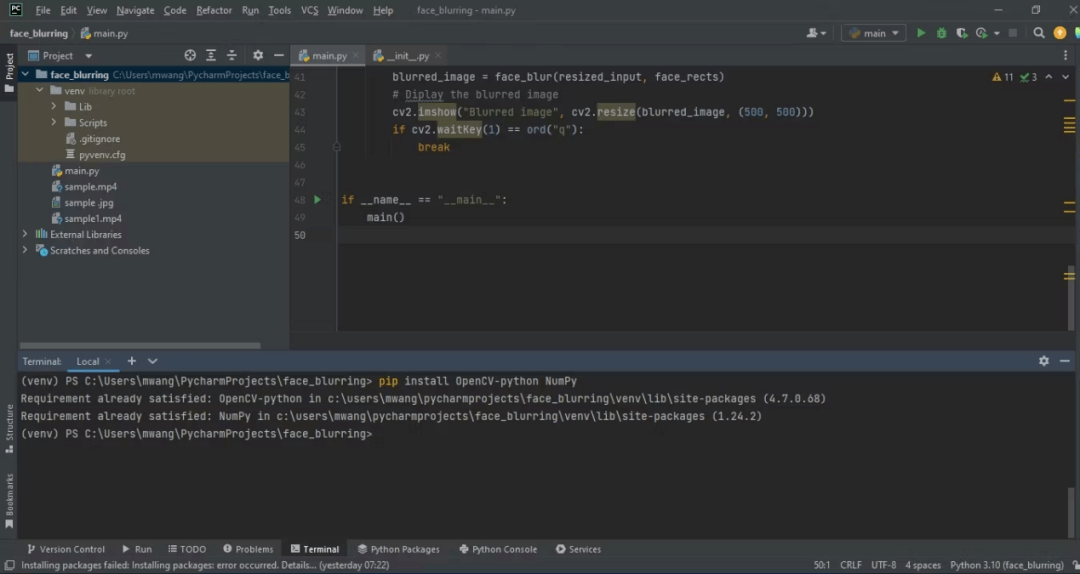Open the user account icon
This screenshot has width=1080, height=574.
815,33
